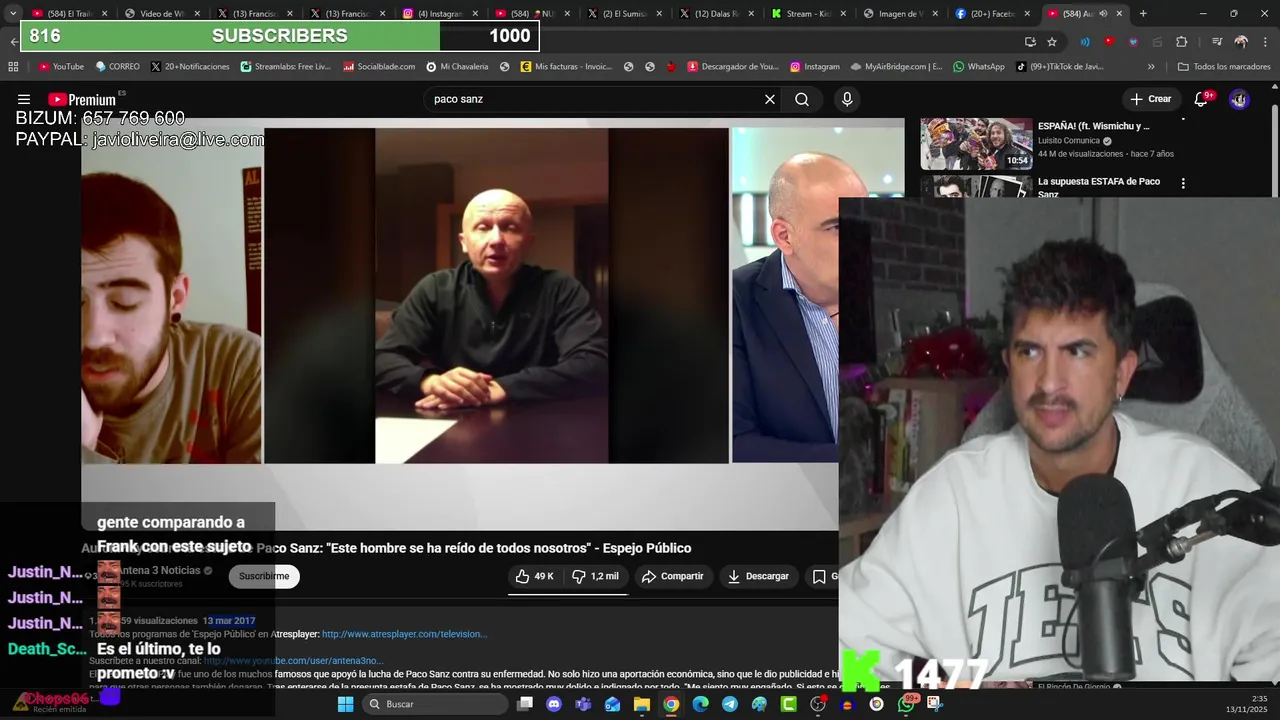This screenshot has width=1280, height=720.
Task: Open the Descargador de You... bookmark
Action: pyautogui.click(x=732, y=67)
